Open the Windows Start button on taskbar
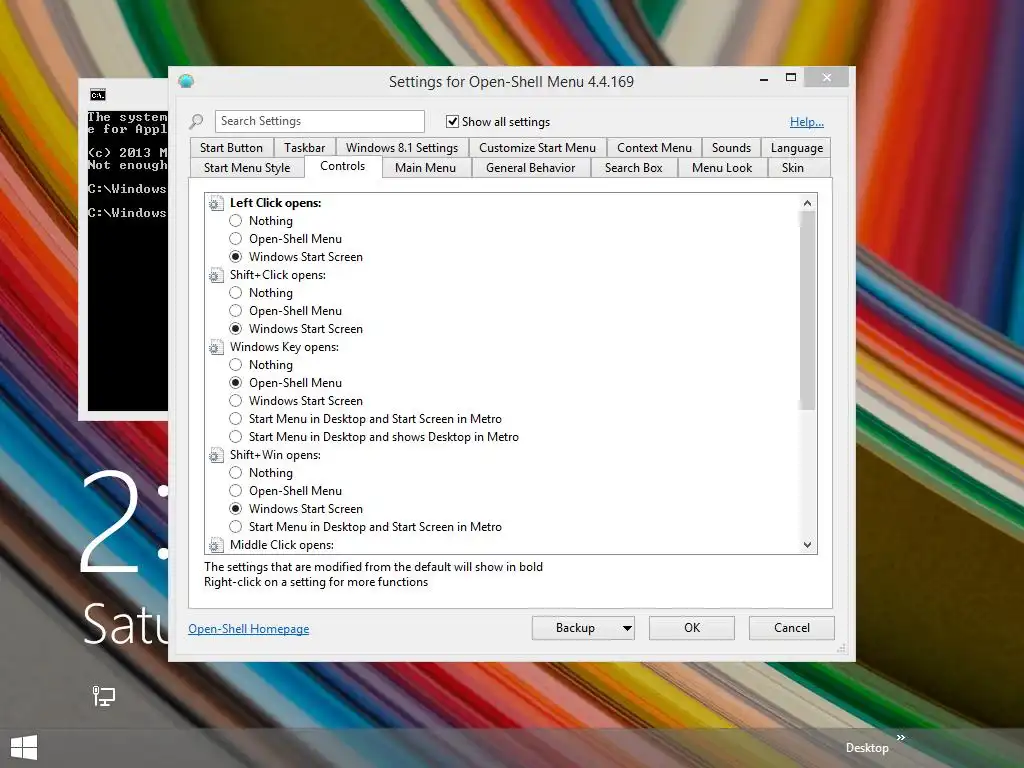This screenshot has height=768, width=1024. [x=24, y=748]
